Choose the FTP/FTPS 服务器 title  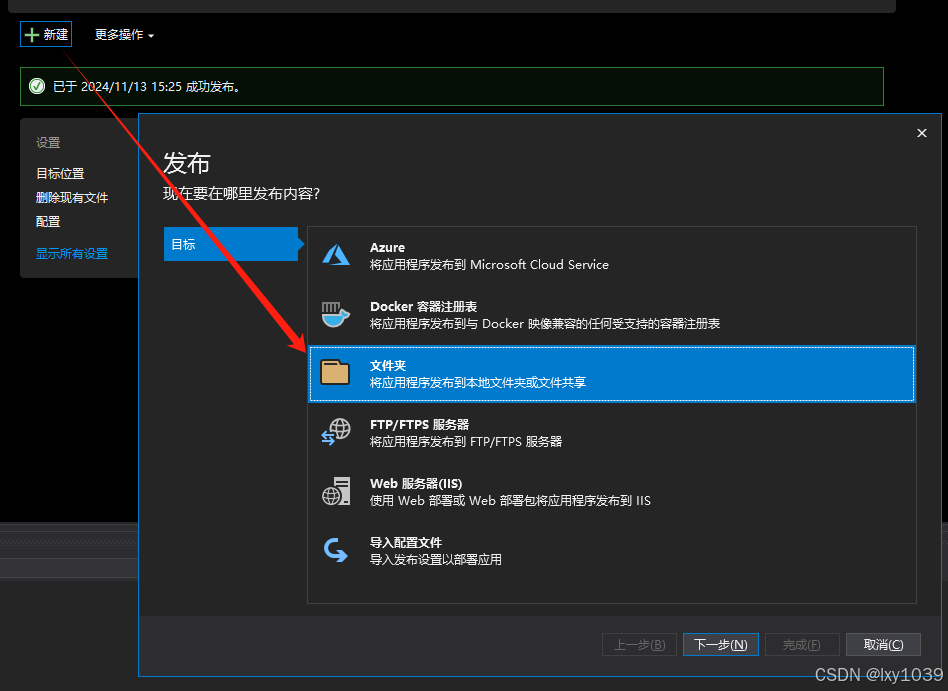click(420, 424)
